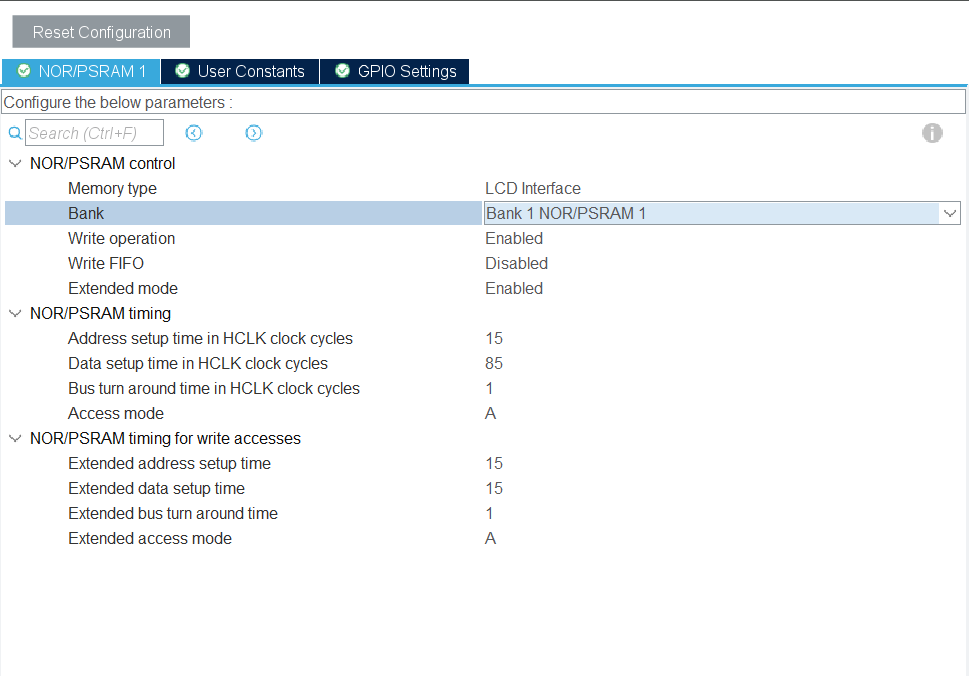This screenshot has height=676, width=969.
Task: Click the NOR/PSRAM timing heading text
Action: click(100, 314)
